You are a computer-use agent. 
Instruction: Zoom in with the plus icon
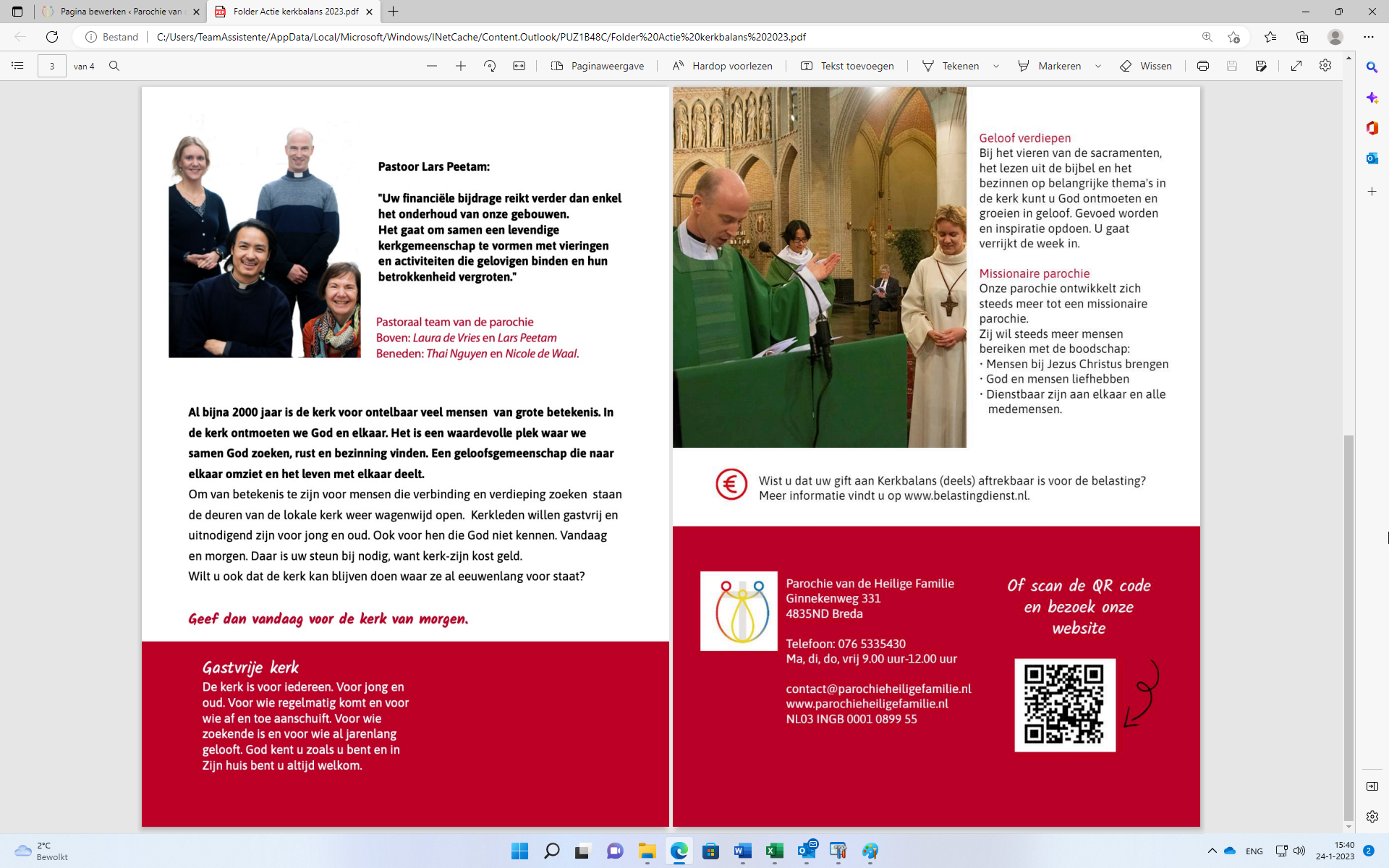pos(461,66)
